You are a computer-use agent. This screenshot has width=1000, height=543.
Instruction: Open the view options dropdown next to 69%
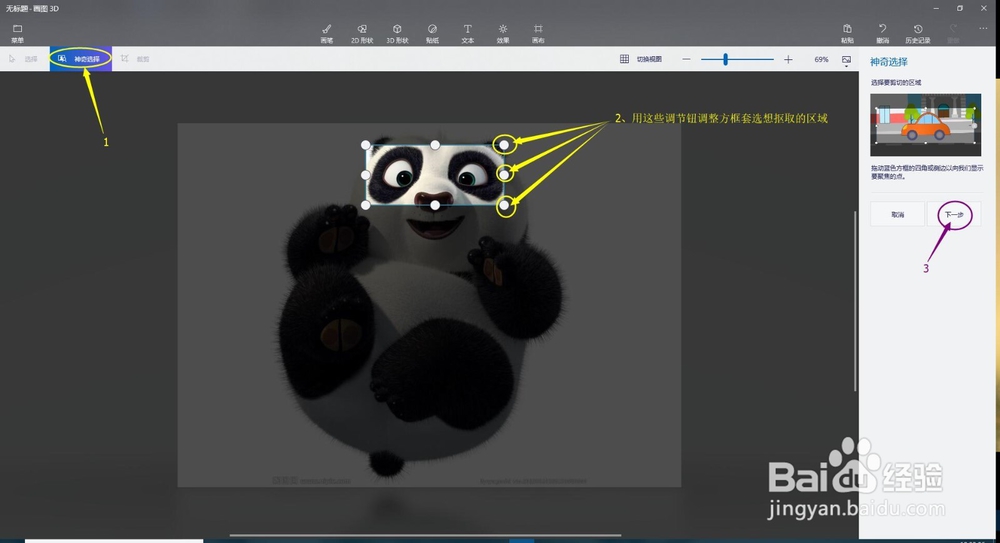(846, 60)
